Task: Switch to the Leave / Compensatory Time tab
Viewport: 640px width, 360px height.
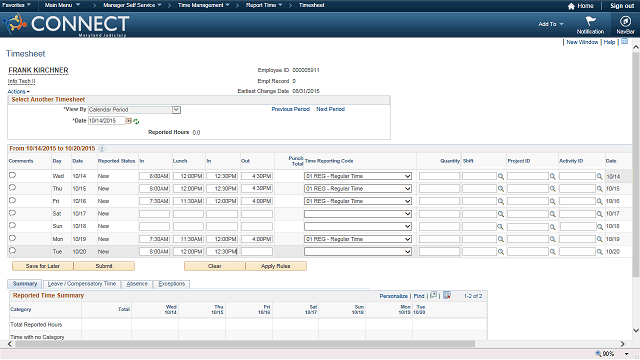Action: (82, 284)
